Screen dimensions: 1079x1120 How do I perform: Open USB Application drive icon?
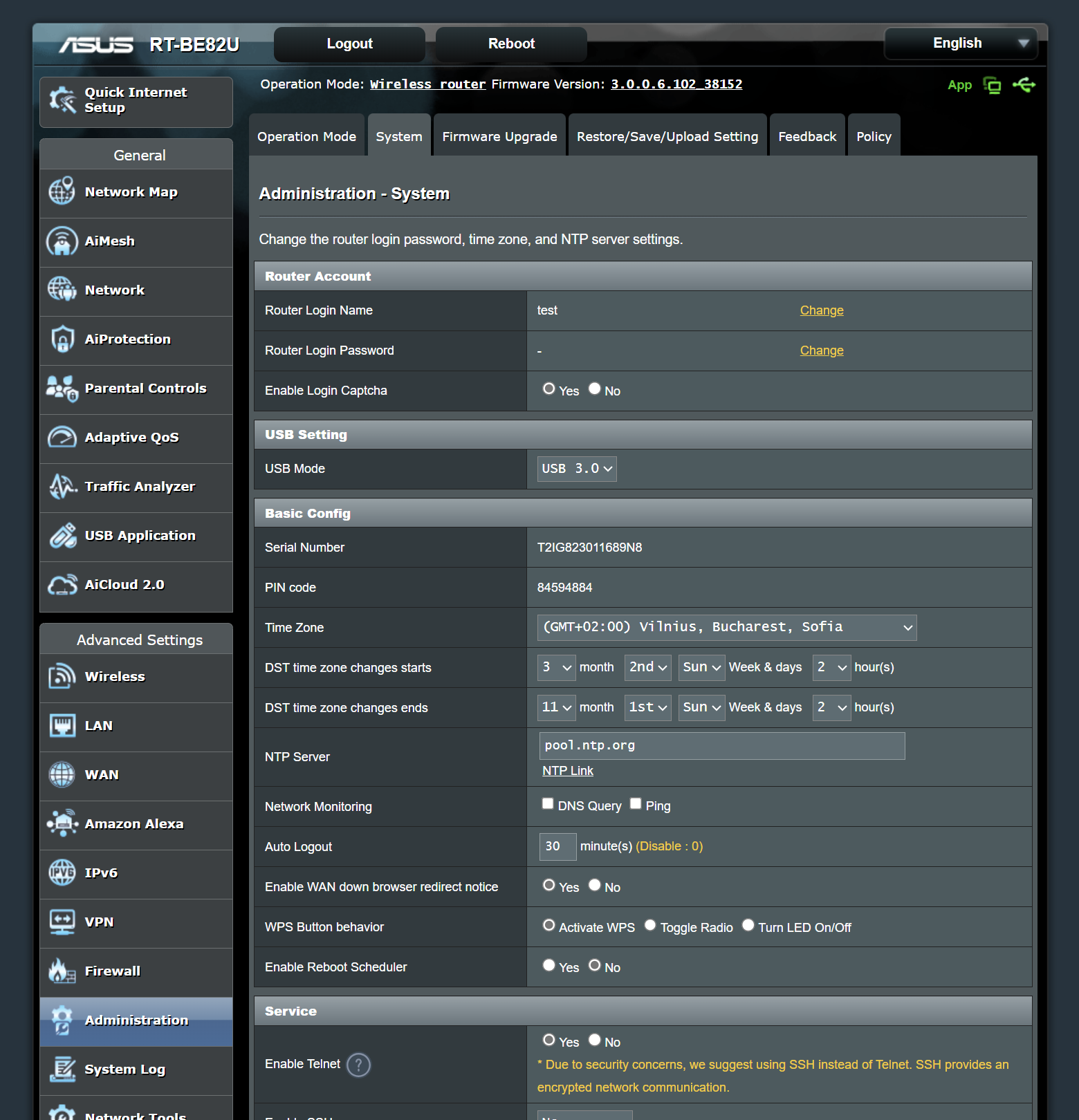[62, 535]
